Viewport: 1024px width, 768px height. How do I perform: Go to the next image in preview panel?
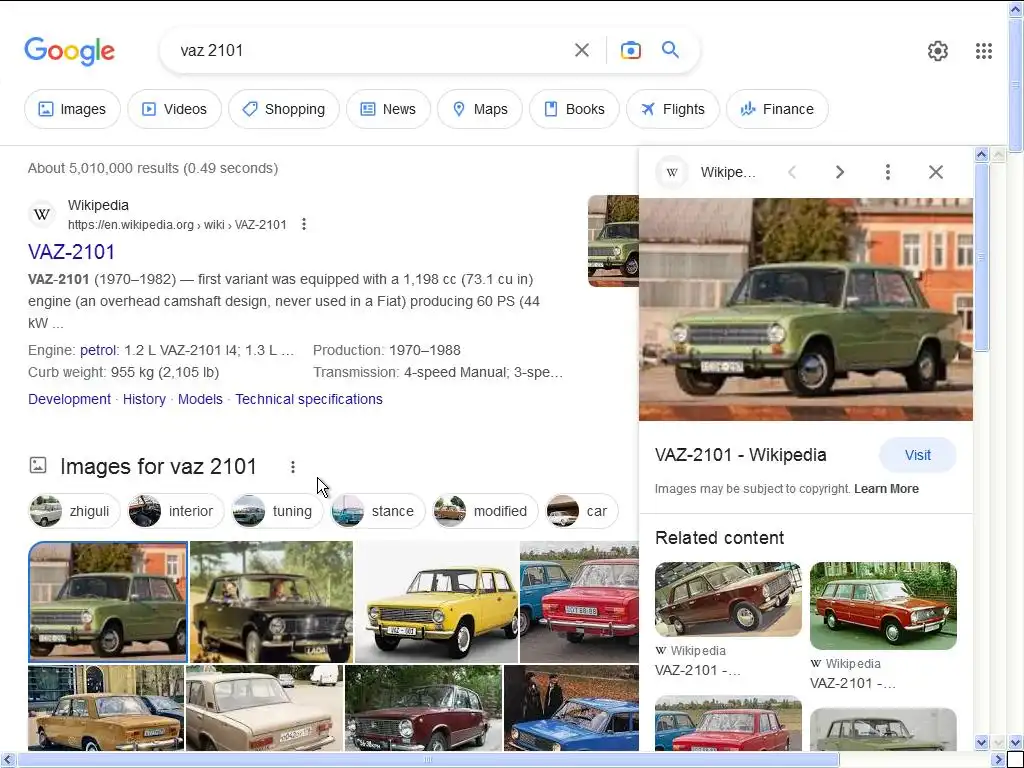click(x=839, y=172)
